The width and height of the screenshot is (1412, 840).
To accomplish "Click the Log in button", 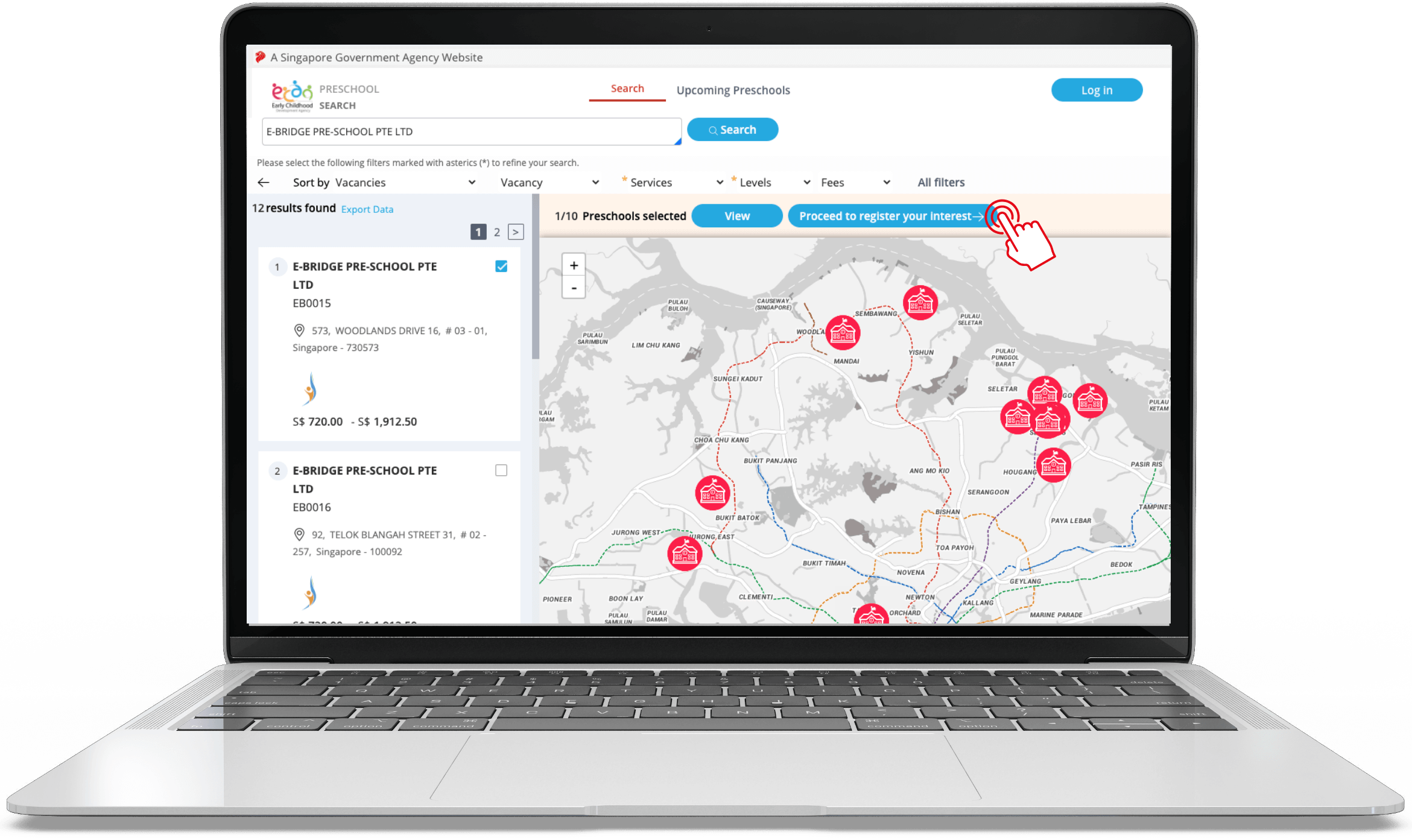I will [1097, 90].
